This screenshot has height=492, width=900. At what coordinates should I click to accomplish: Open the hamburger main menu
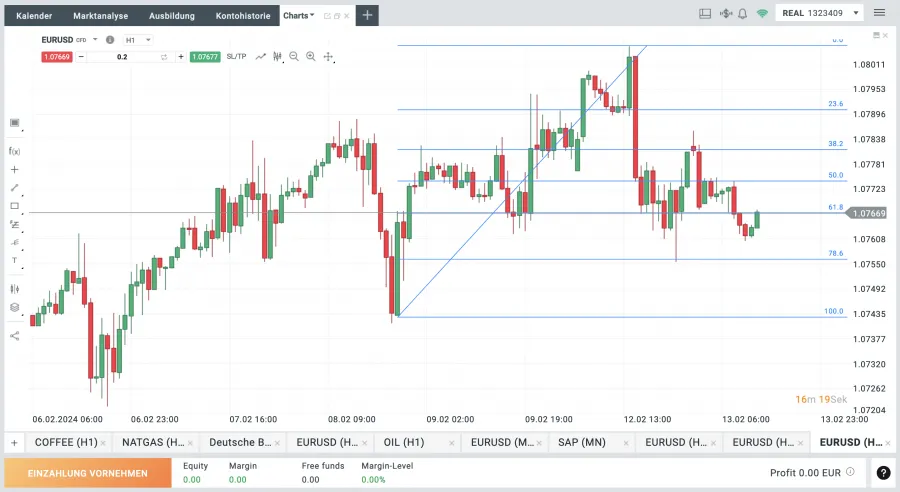click(x=879, y=13)
